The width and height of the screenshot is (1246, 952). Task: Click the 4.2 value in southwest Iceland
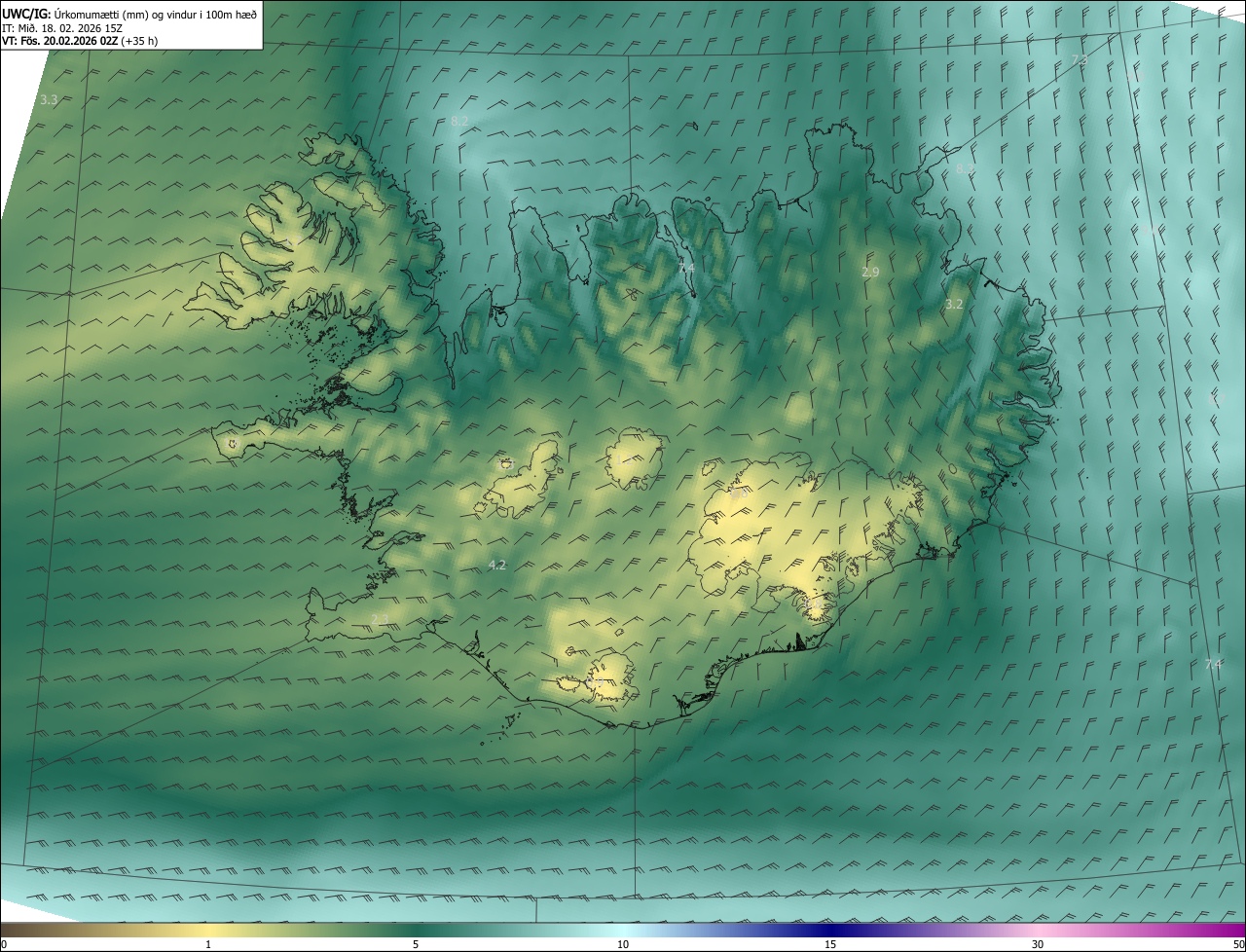(x=497, y=566)
